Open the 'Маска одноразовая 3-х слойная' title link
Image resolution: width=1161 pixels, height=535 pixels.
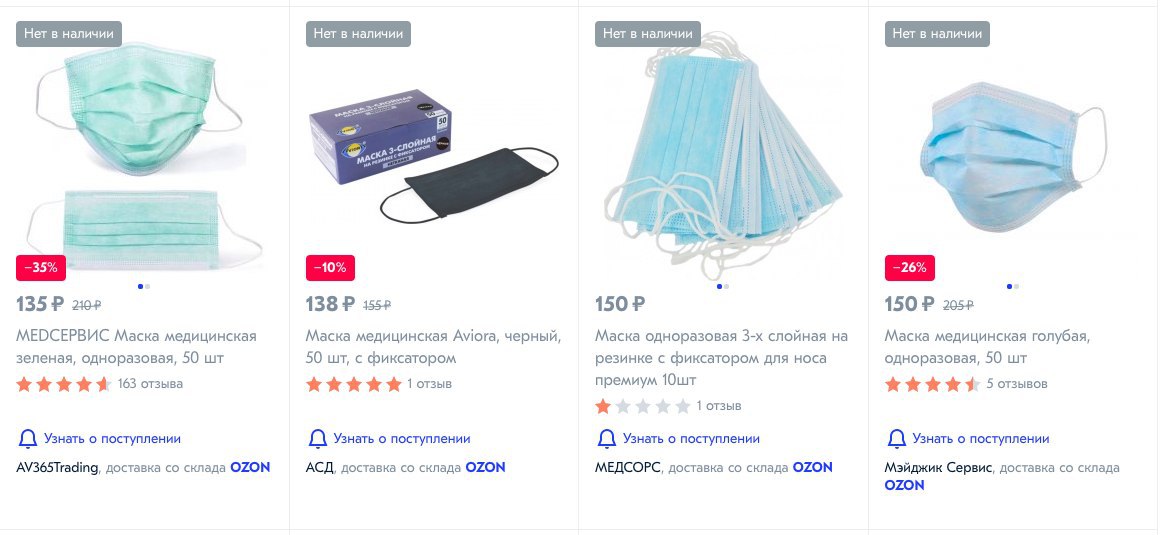point(721,358)
